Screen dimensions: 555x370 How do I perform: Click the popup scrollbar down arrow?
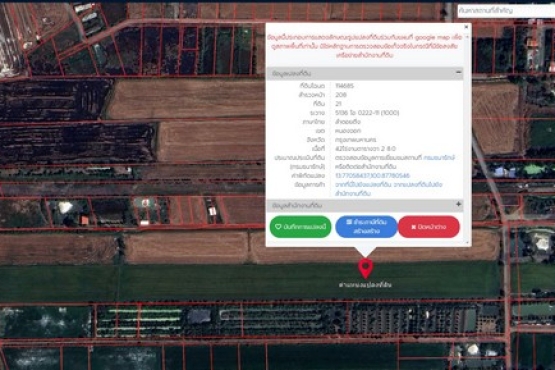tap(467, 243)
